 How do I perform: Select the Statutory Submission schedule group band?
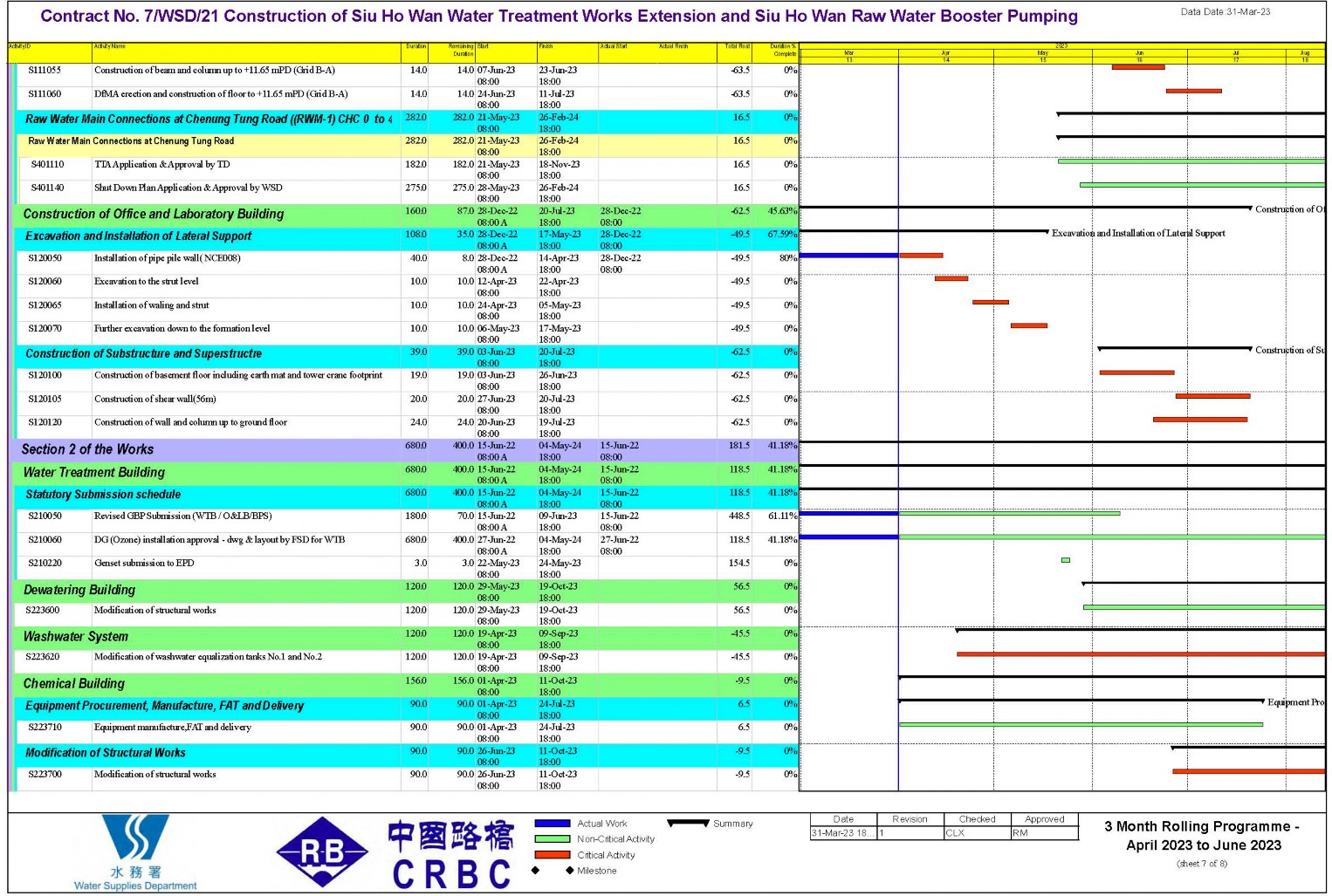point(407,497)
